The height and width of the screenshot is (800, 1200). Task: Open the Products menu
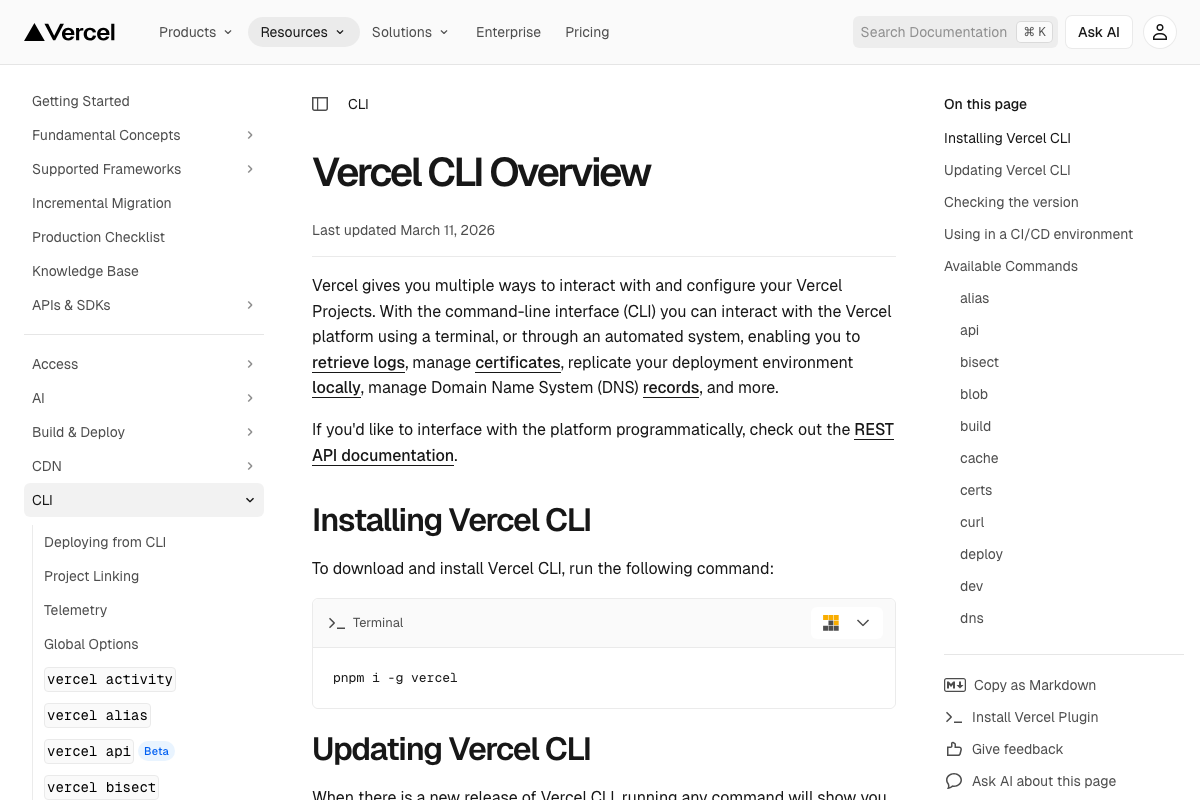(x=196, y=32)
